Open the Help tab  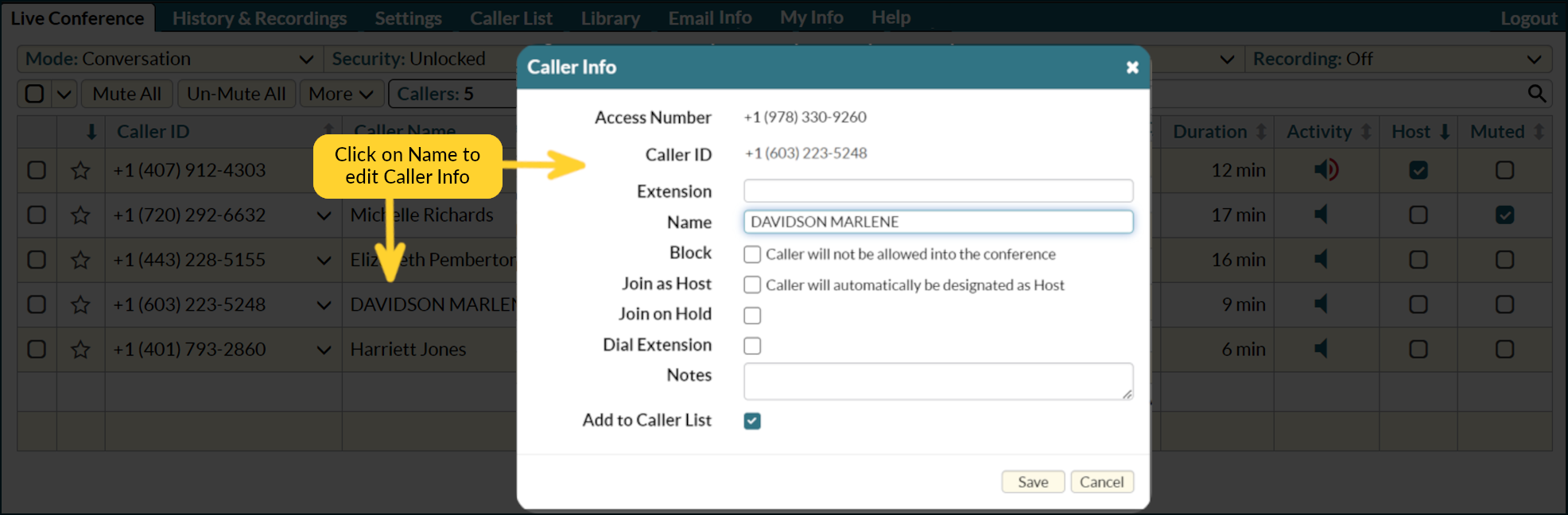(x=891, y=17)
